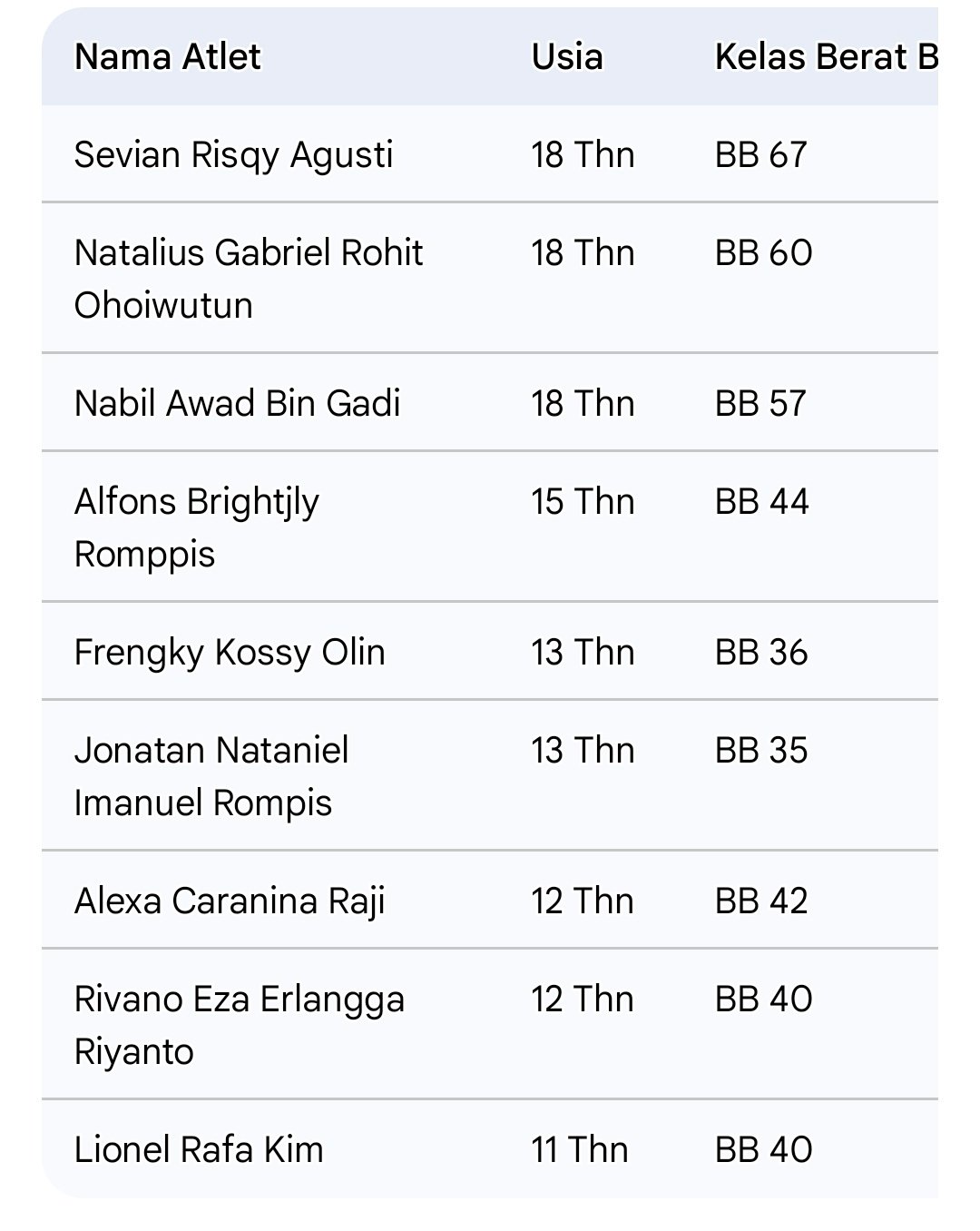Select the BB 57 weight class cell
This screenshot has height=1231, width=980.
(x=760, y=404)
